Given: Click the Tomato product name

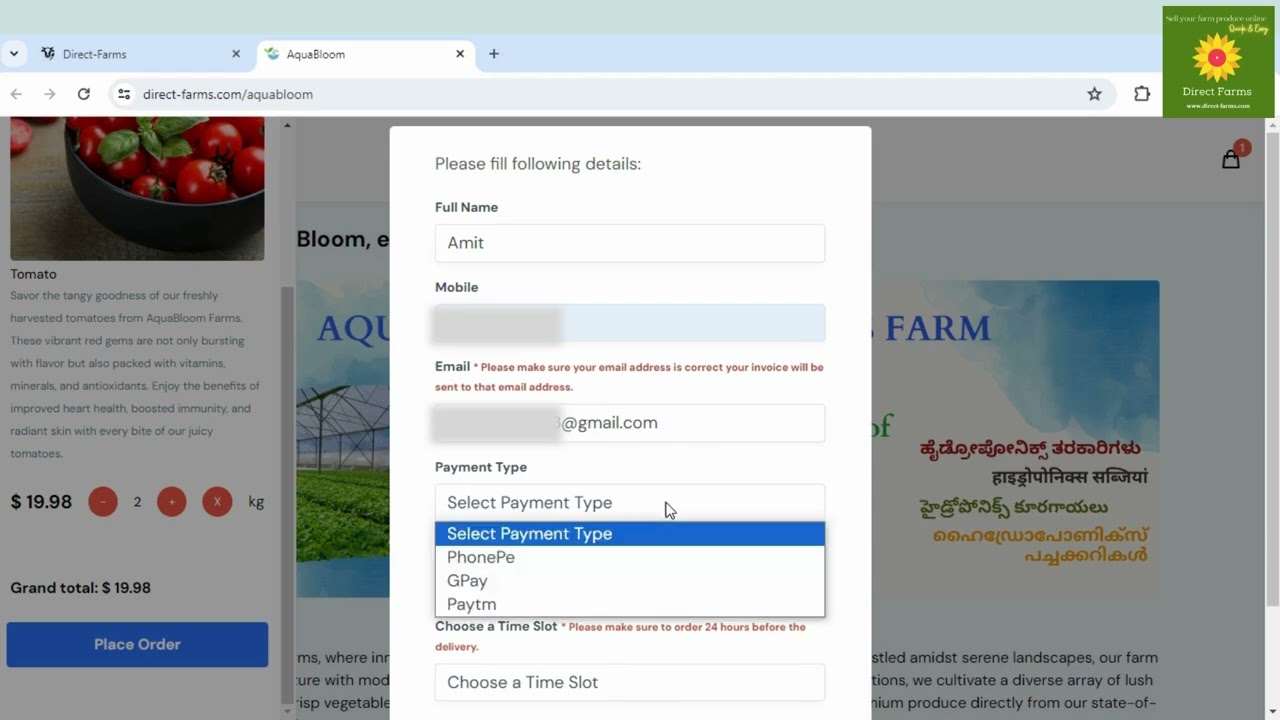Looking at the screenshot, I should (34, 274).
